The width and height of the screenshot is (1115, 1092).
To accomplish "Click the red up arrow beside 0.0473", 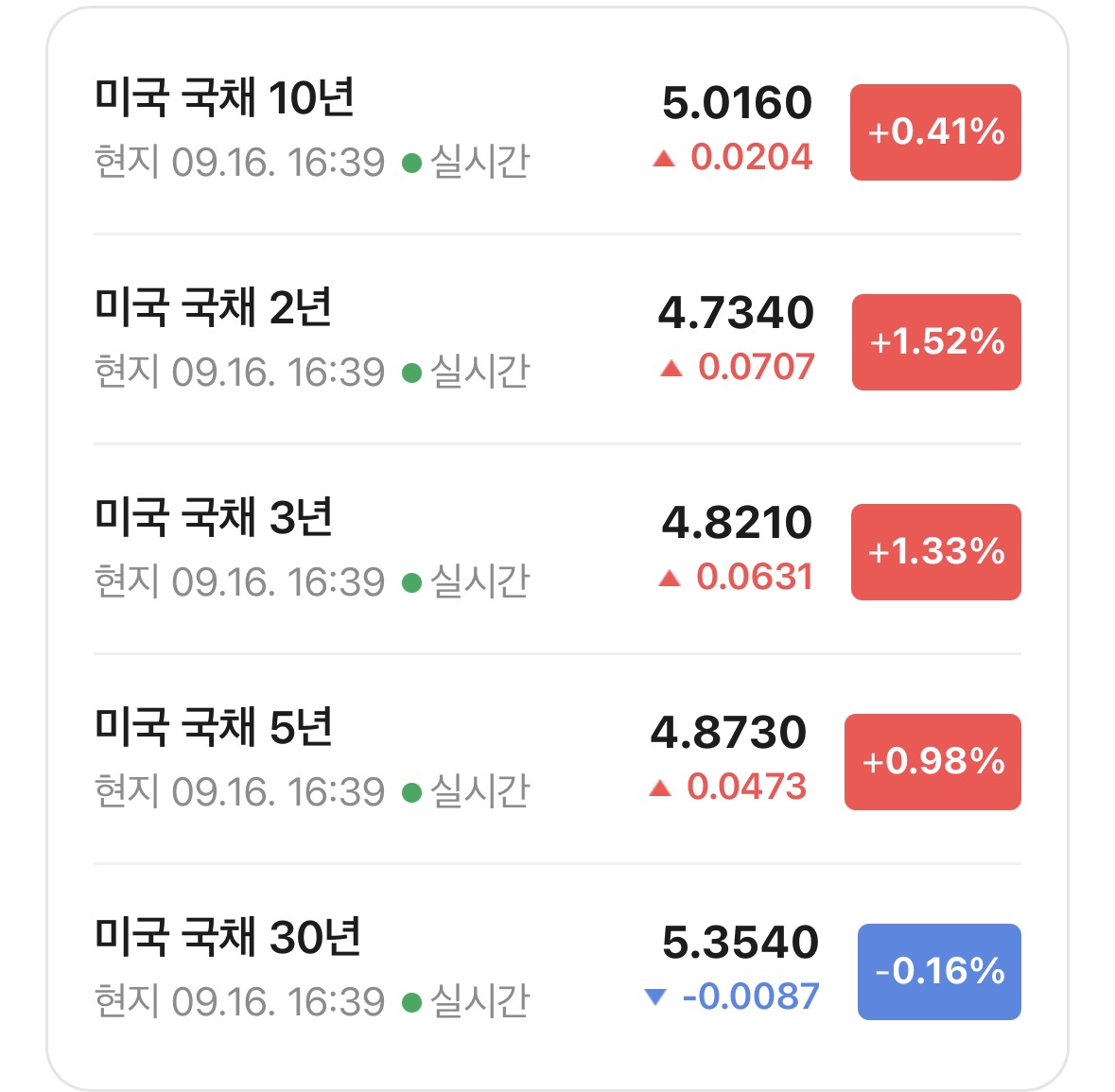I will 660,788.
